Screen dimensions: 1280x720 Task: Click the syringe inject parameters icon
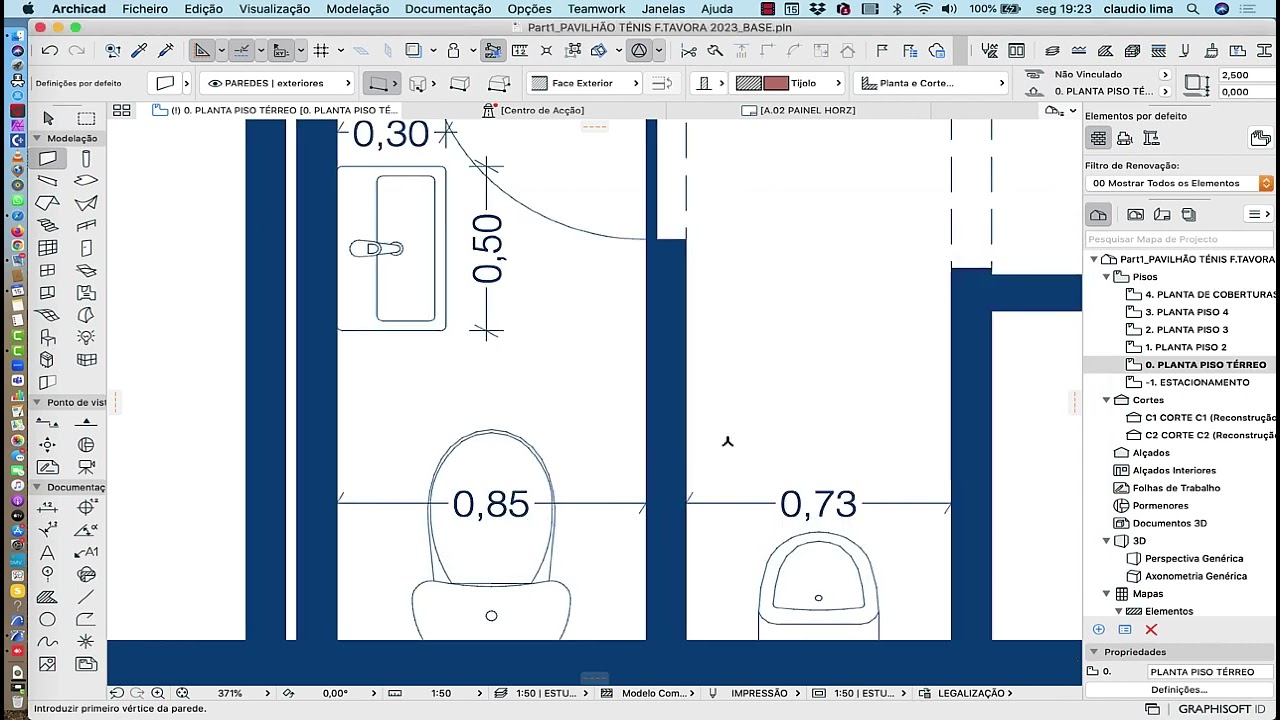click(165, 51)
